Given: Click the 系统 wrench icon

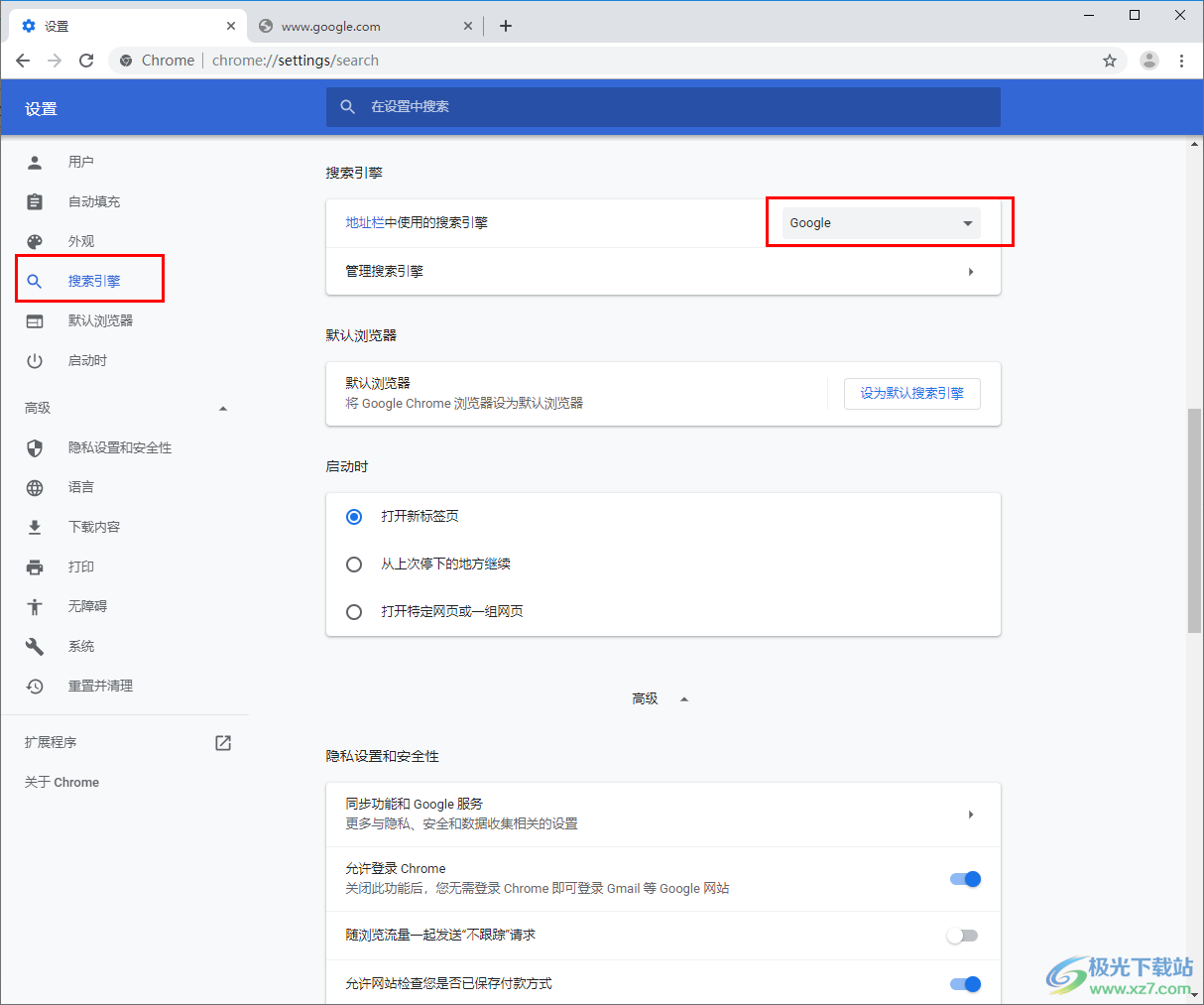Looking at the screenshot, I should point(35,647).
